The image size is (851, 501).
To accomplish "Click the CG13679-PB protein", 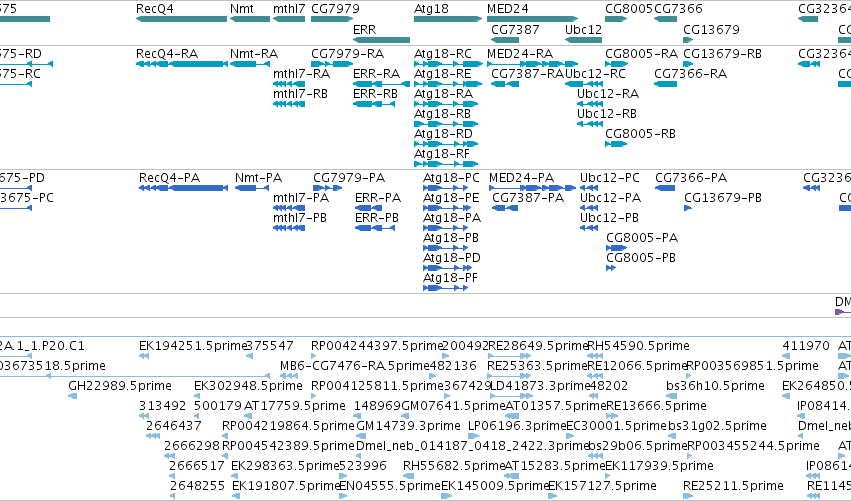I will 688,208.
